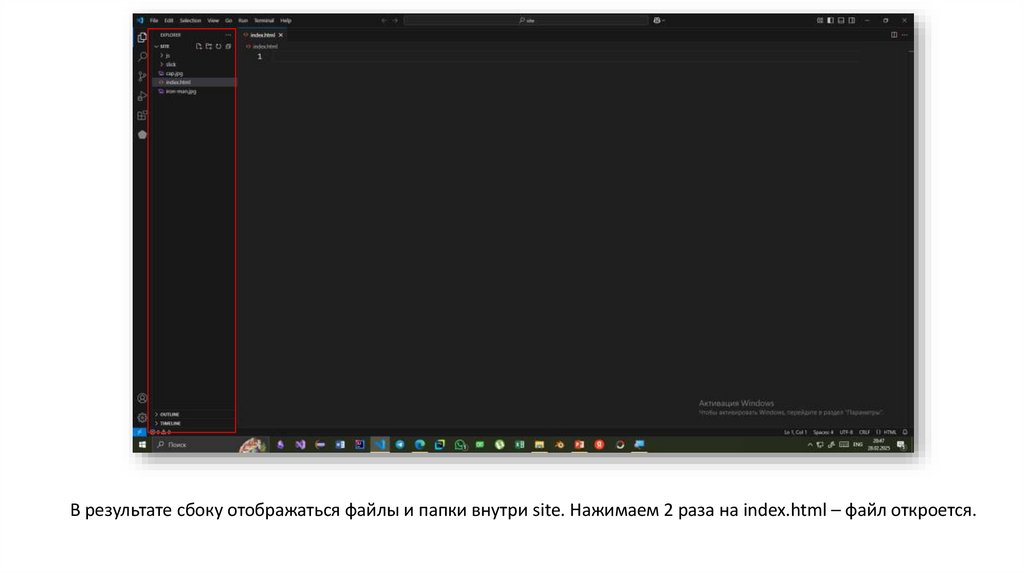This screenshot has height=574, width=1024.
Task: Expand the js folder
Action: pos(165,56)
